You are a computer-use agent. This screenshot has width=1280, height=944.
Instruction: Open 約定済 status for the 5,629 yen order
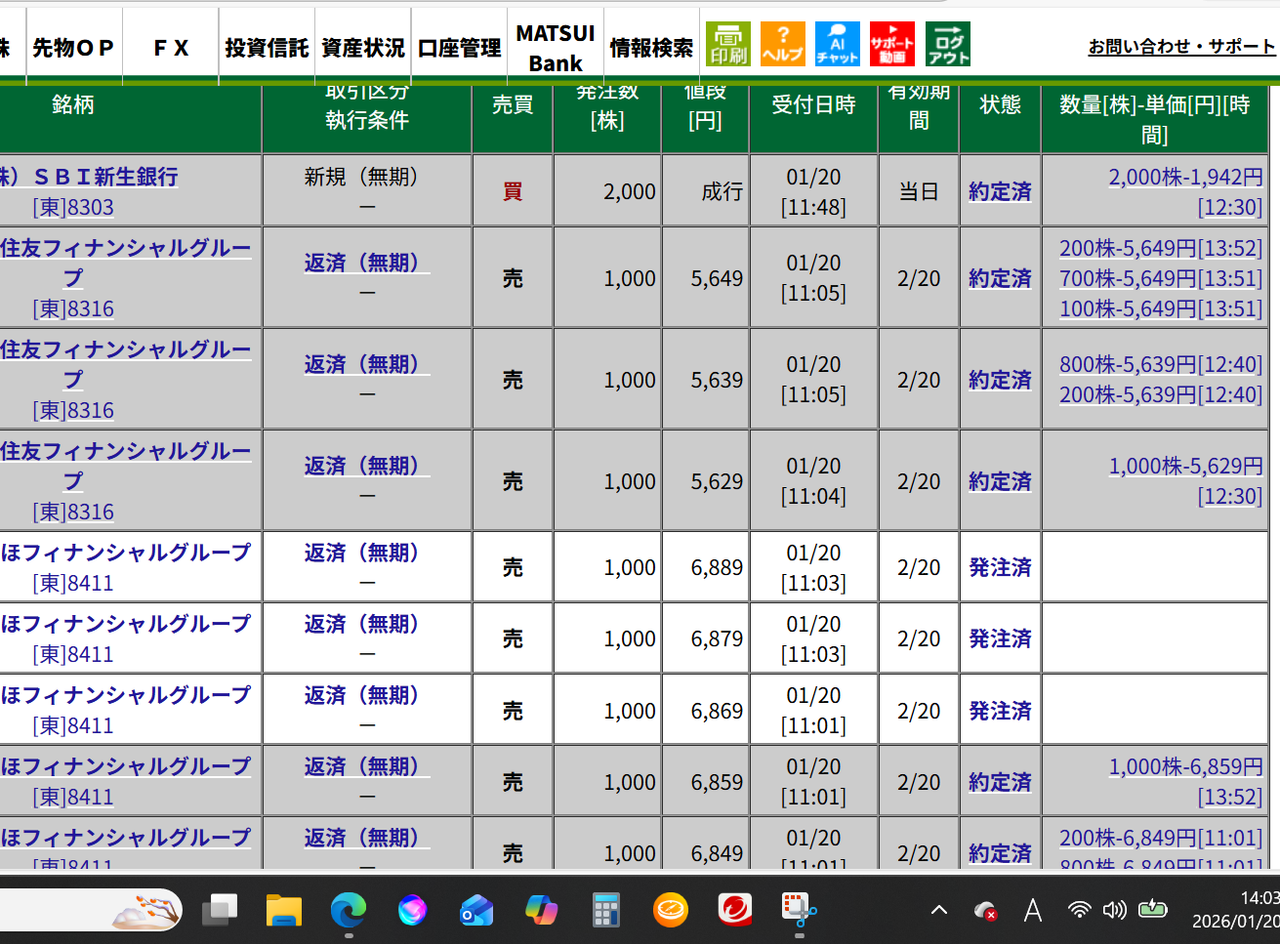[1000, 482]
